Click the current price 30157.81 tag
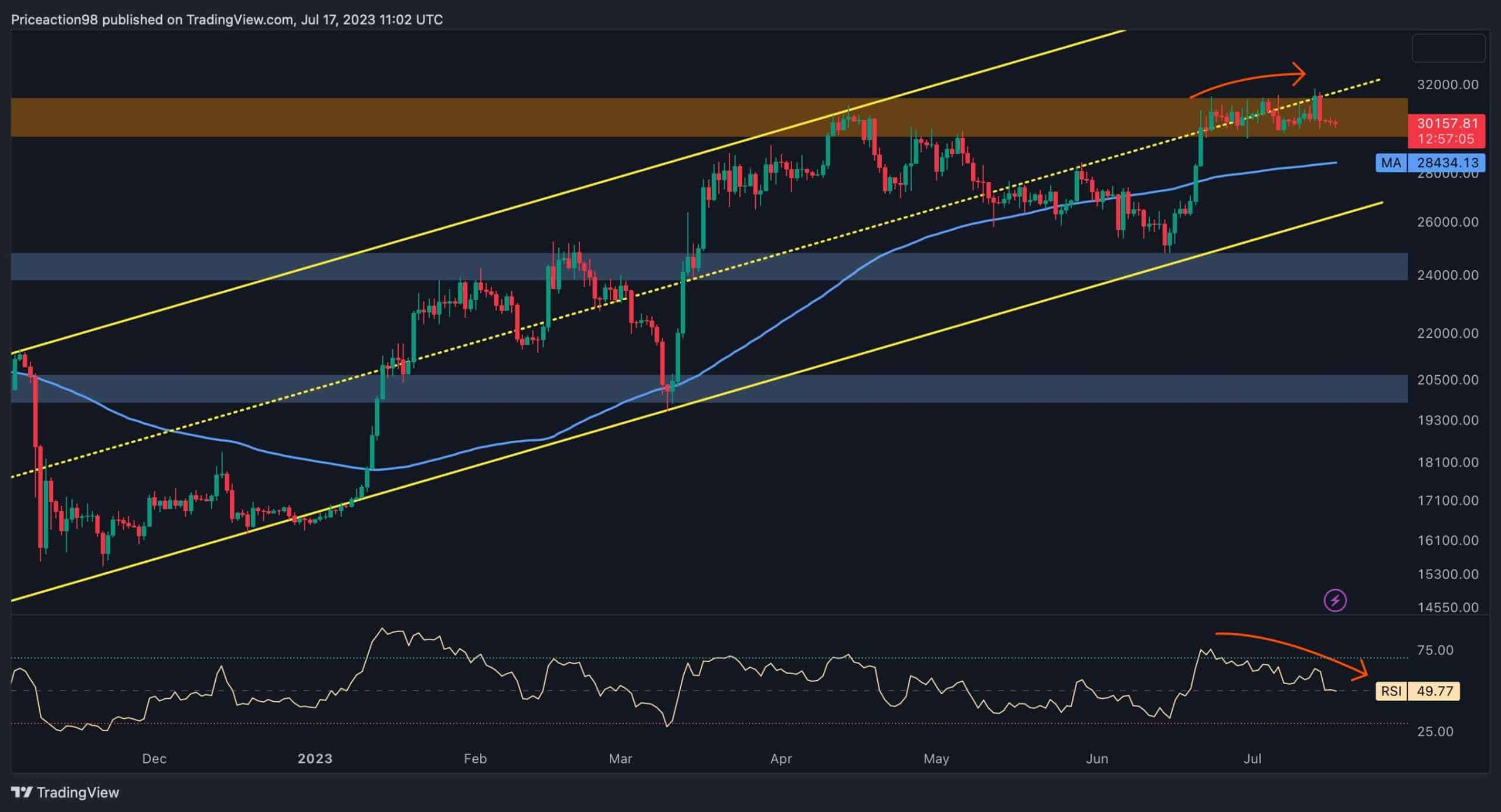1501x812 pixels. click(x=1446, y=131)
